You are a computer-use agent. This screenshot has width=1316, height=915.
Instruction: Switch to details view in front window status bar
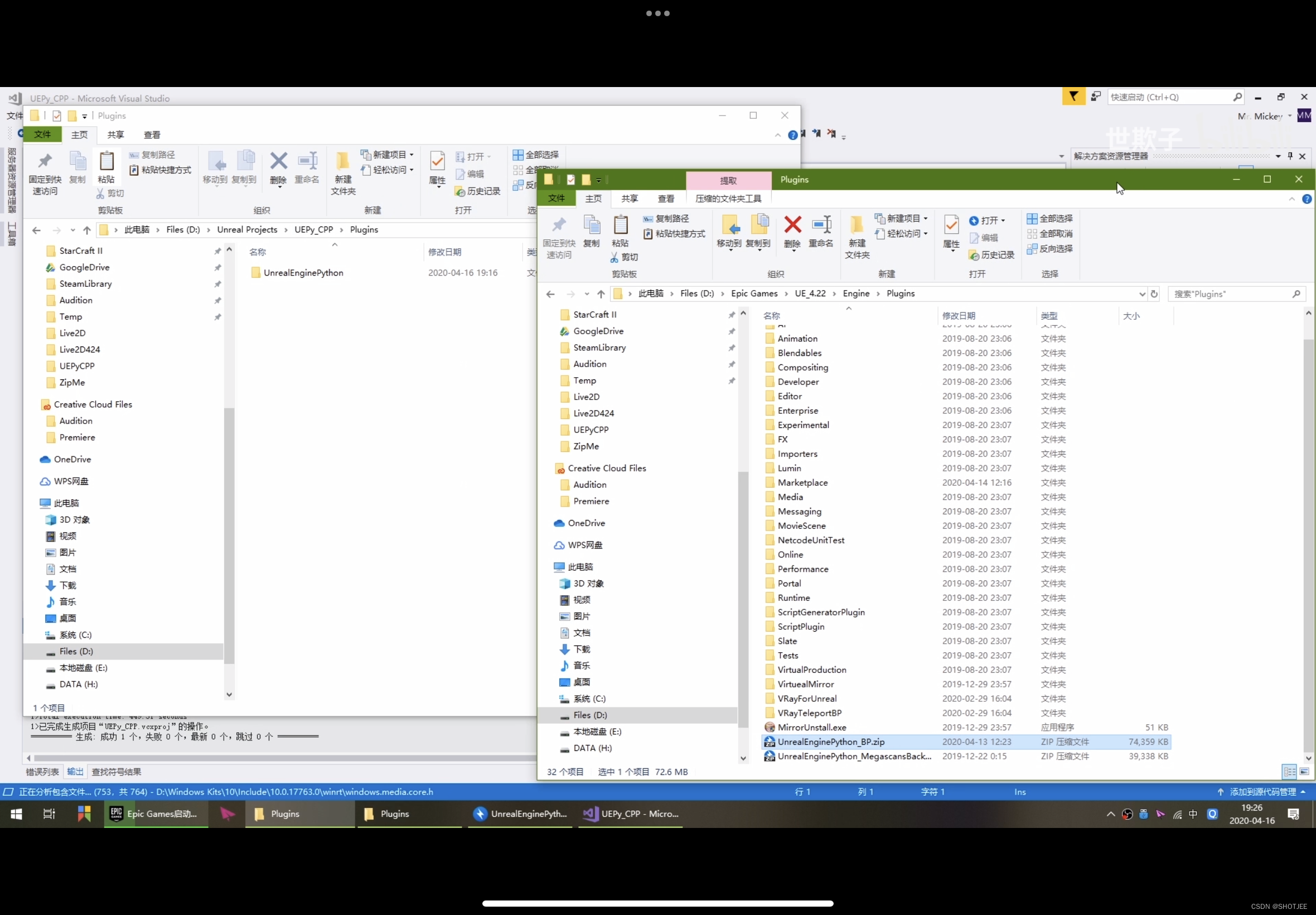1289,772
